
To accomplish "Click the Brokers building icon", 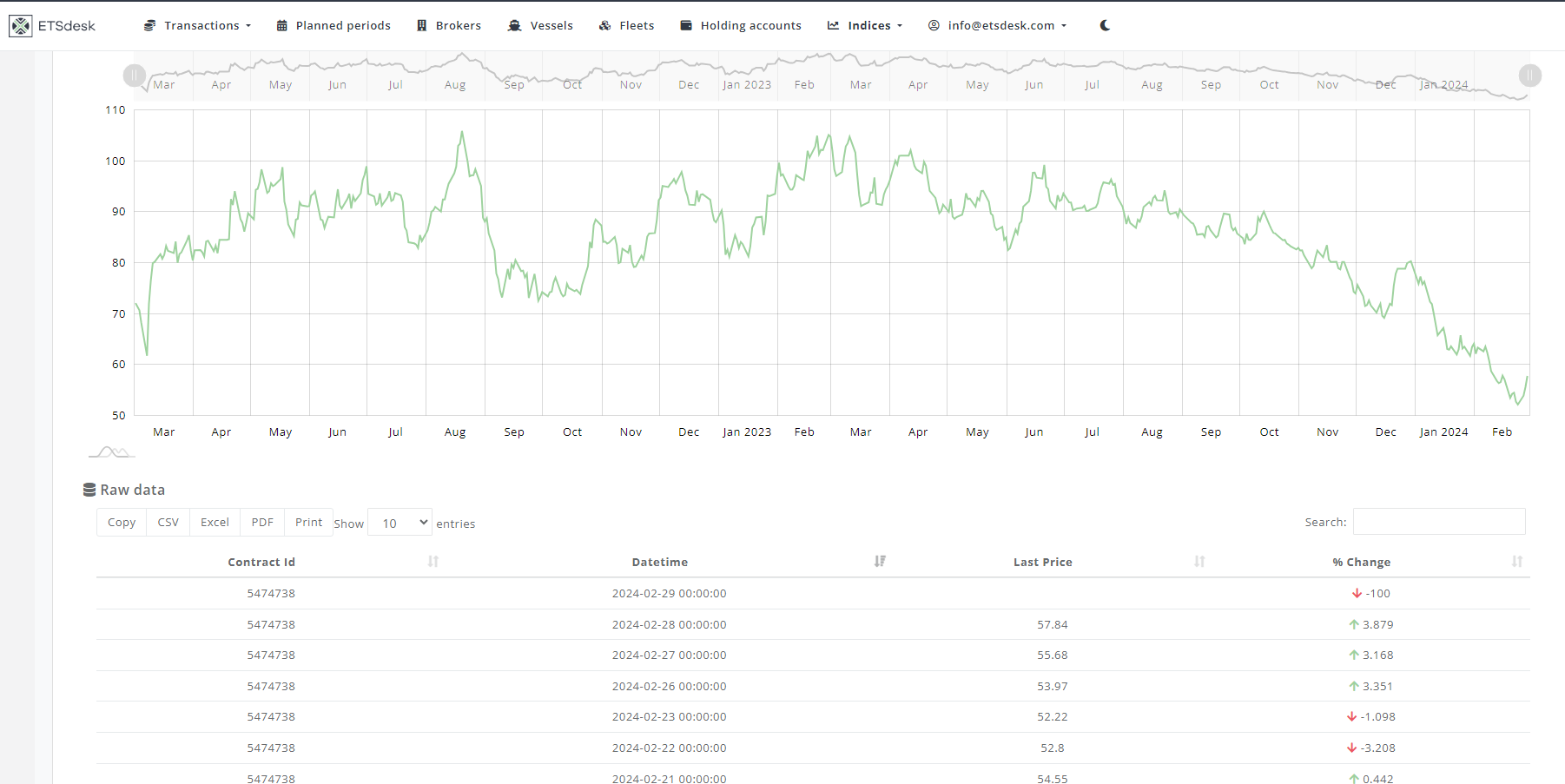I will 421,25.
